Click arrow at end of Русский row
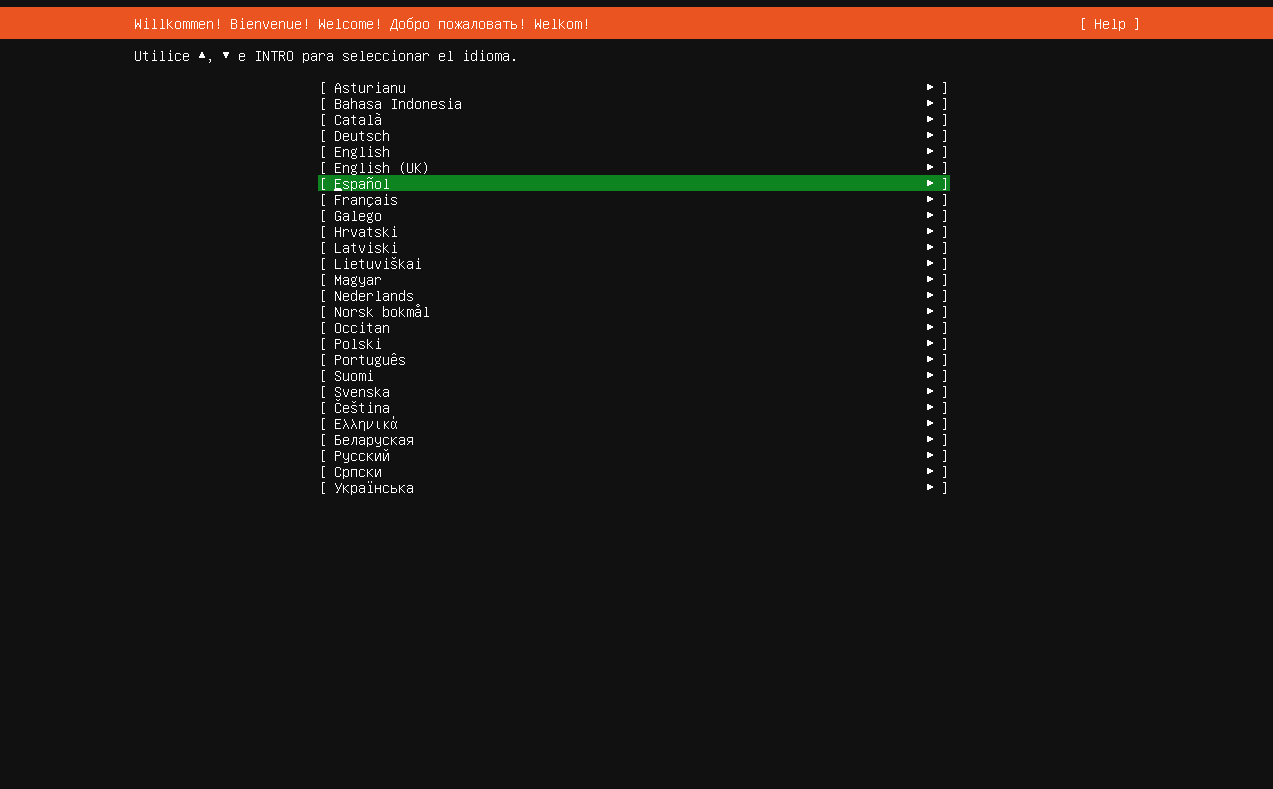 [x=930, y=455]
